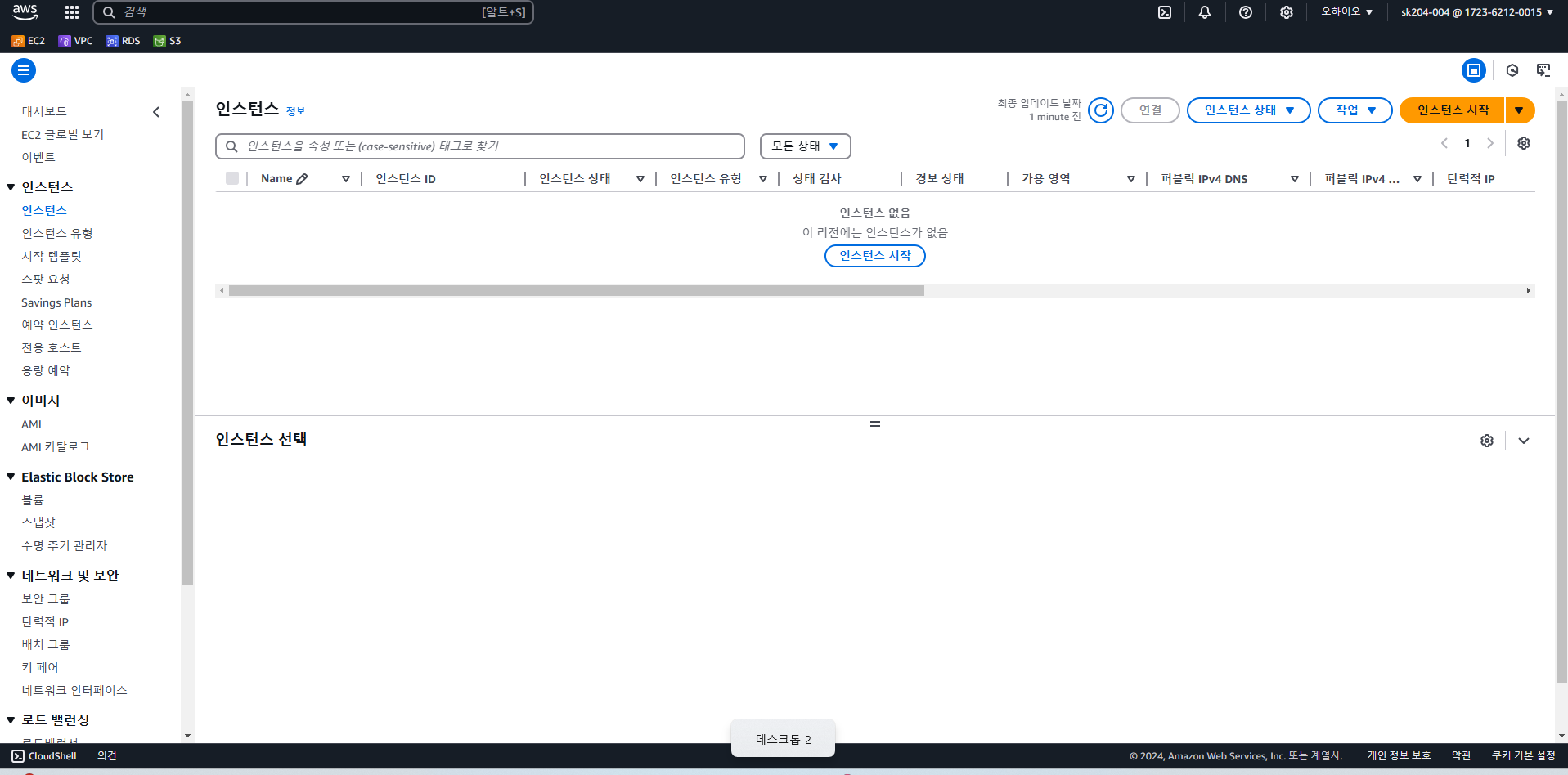The height and width of the screenshot is (775, 1568).
Task: Click the monitor icon at top right
Action: [1543, 70]
